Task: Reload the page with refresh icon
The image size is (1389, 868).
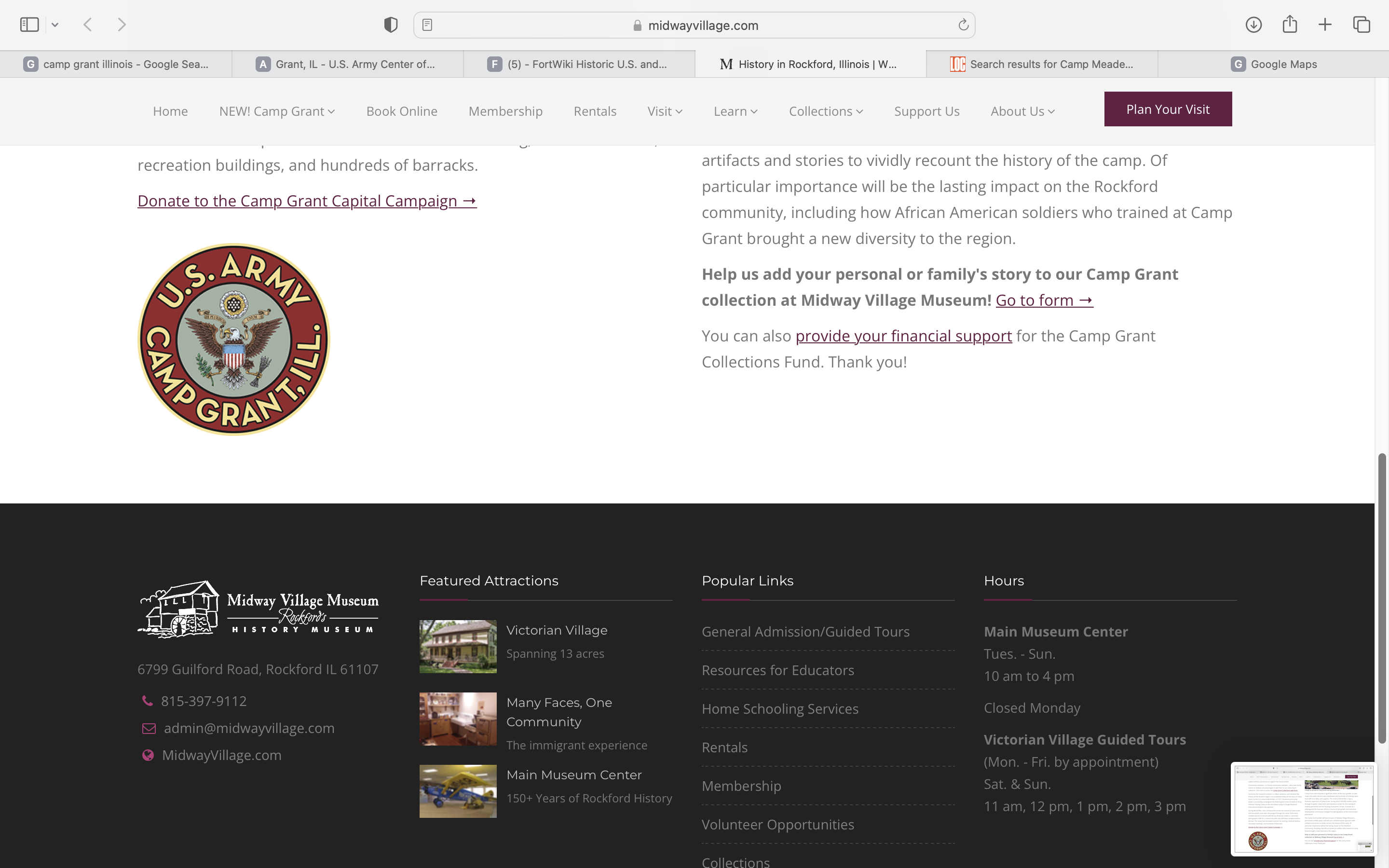Action: pyautogui.click(x=963, y=25)
